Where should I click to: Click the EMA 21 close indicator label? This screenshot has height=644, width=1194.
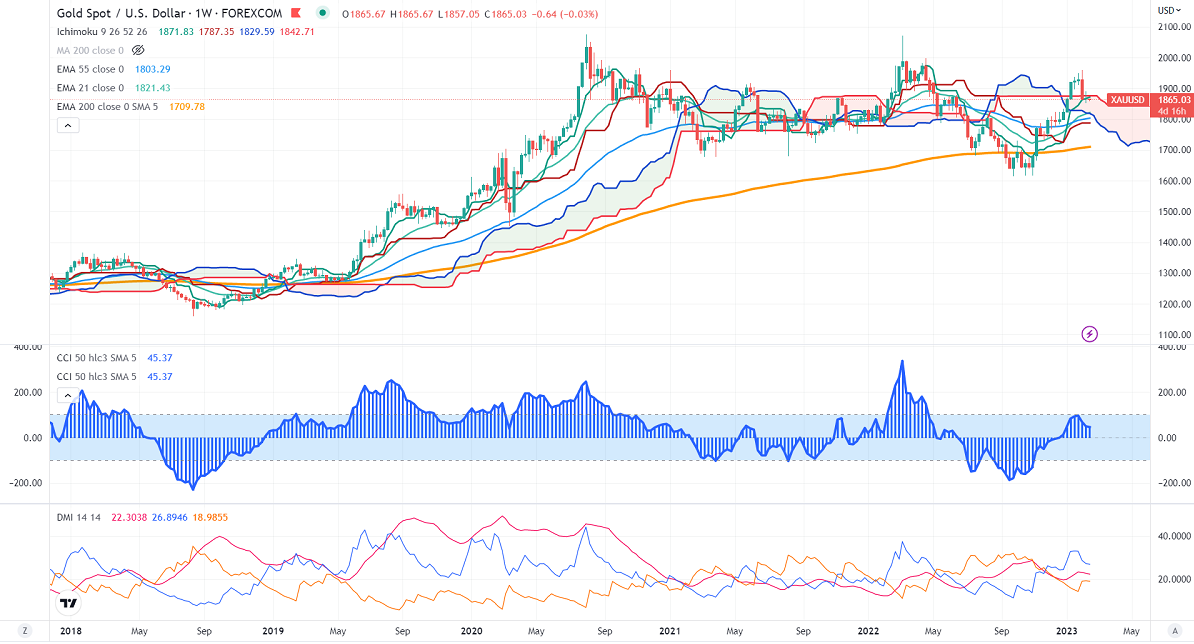pyautogui.click(x=90, y=87)
